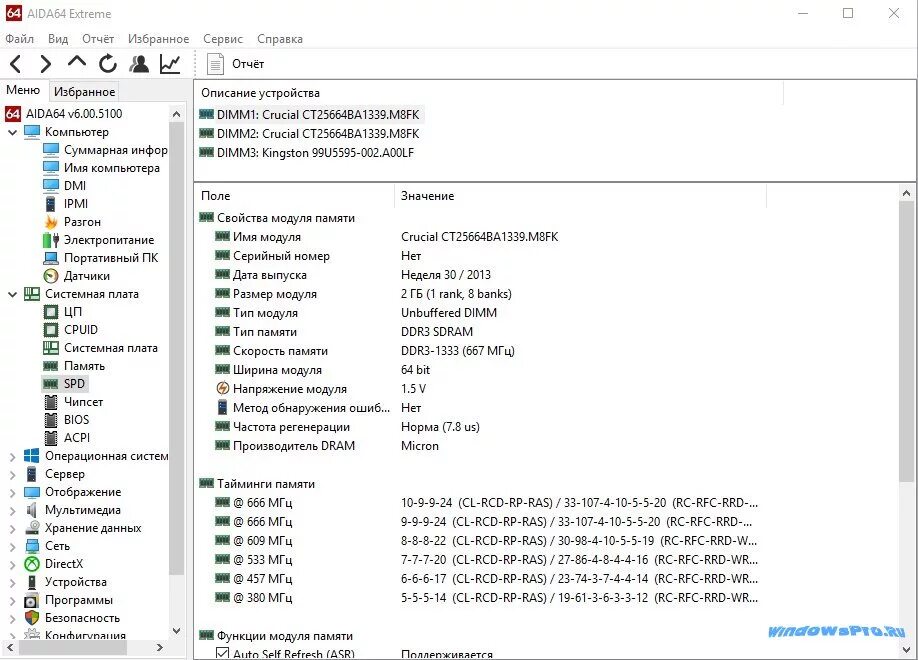Click the Отчёт report toolbar button

click(235, 64)
